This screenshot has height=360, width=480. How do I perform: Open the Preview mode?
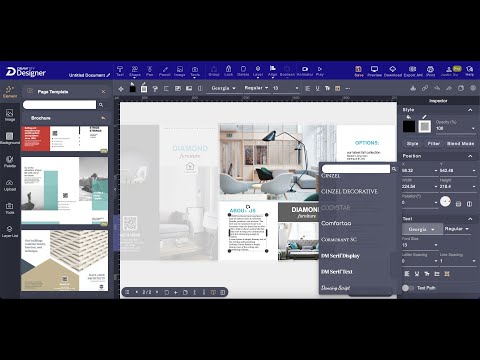coord(374,71)
